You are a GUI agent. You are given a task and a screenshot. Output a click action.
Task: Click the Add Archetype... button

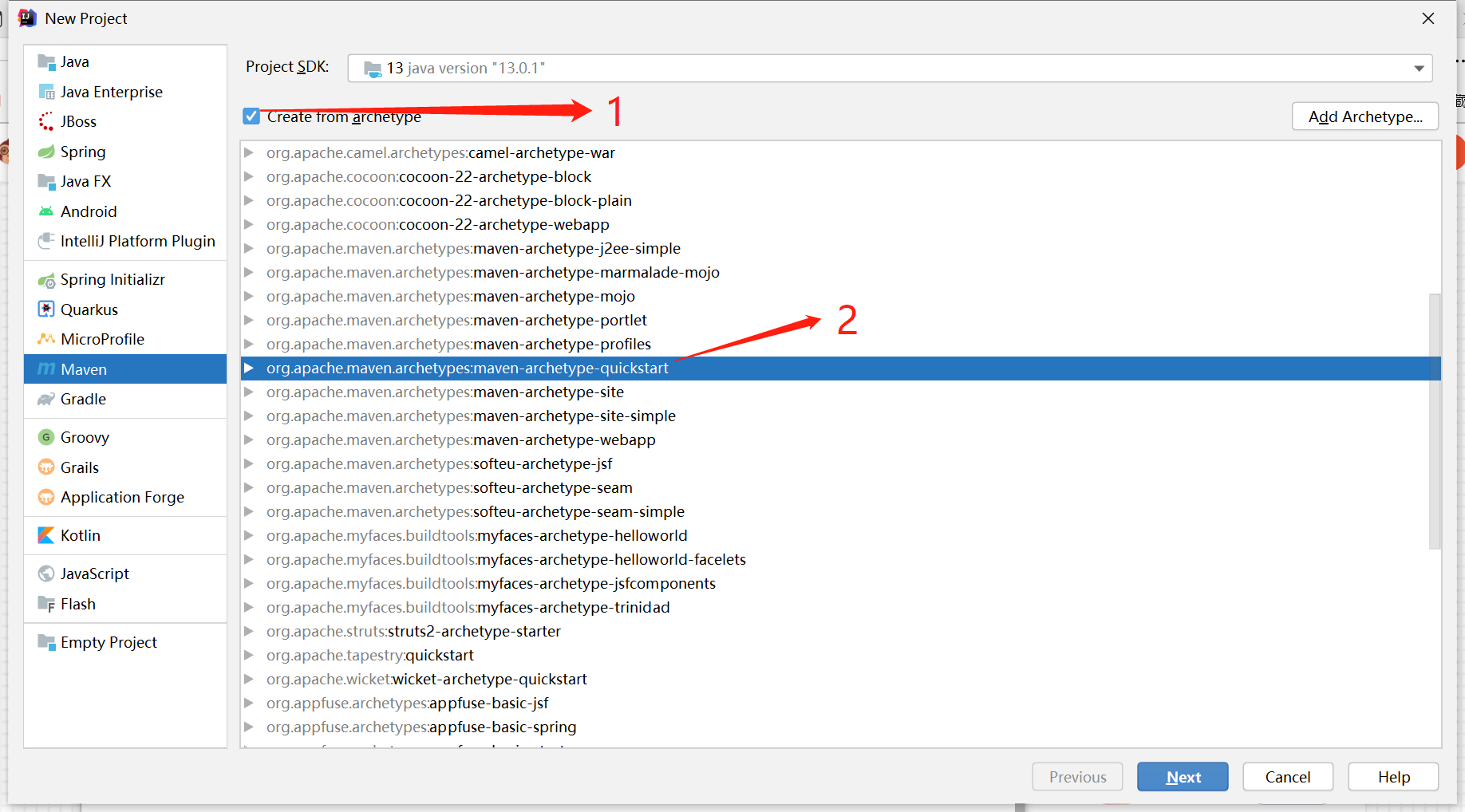pyautogui.click(x=1365, y=116)
